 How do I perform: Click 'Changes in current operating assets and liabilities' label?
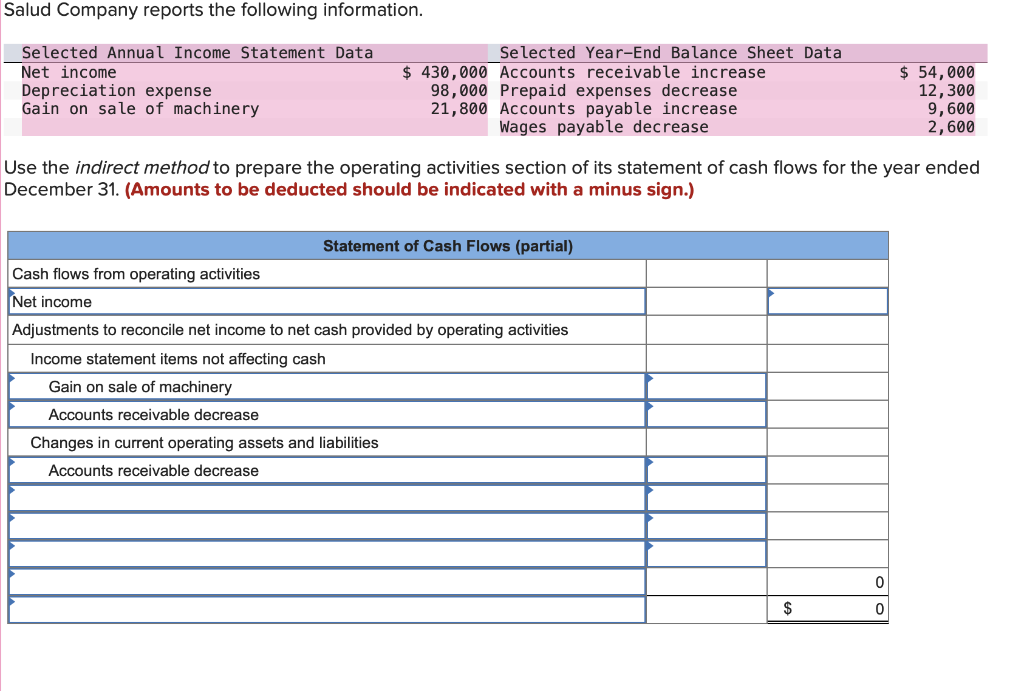click(x=204, y=443)
